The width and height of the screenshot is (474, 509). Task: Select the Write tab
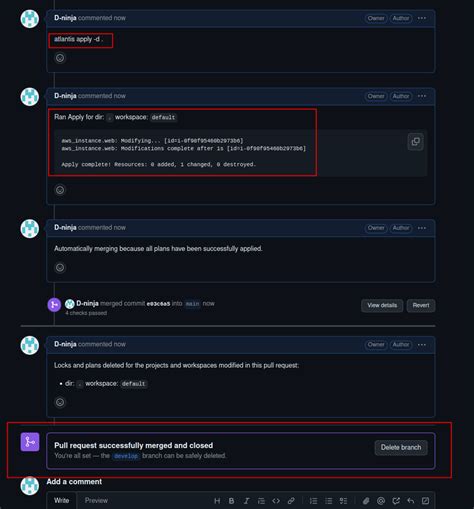(62, 500)
